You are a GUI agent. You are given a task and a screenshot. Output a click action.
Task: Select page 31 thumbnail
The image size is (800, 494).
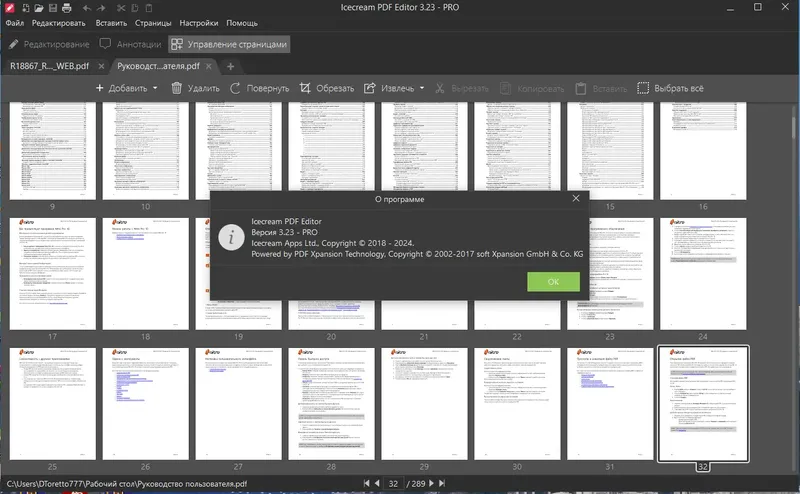610,404
